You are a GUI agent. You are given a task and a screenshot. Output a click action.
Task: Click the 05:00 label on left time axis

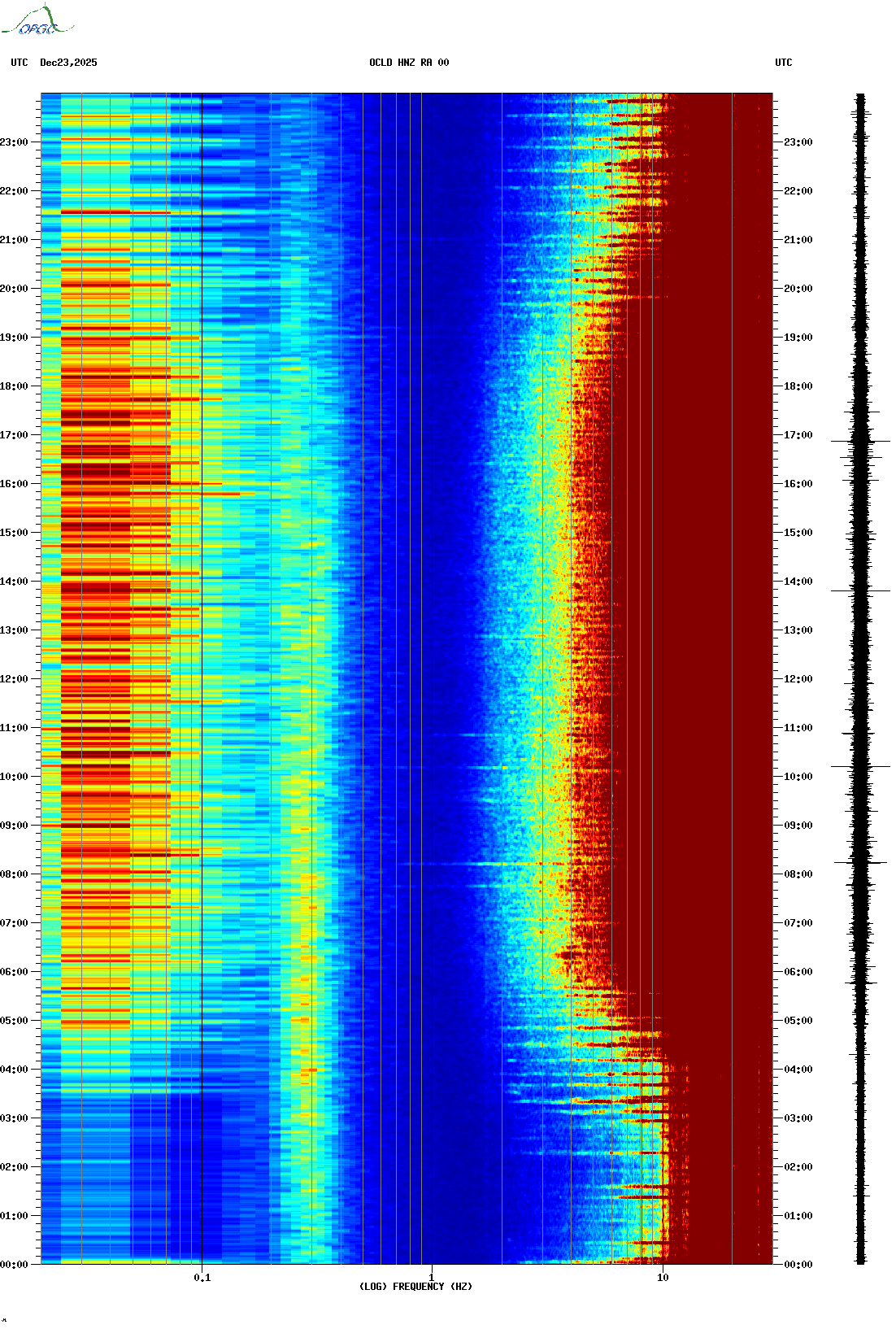point(14,1021)
